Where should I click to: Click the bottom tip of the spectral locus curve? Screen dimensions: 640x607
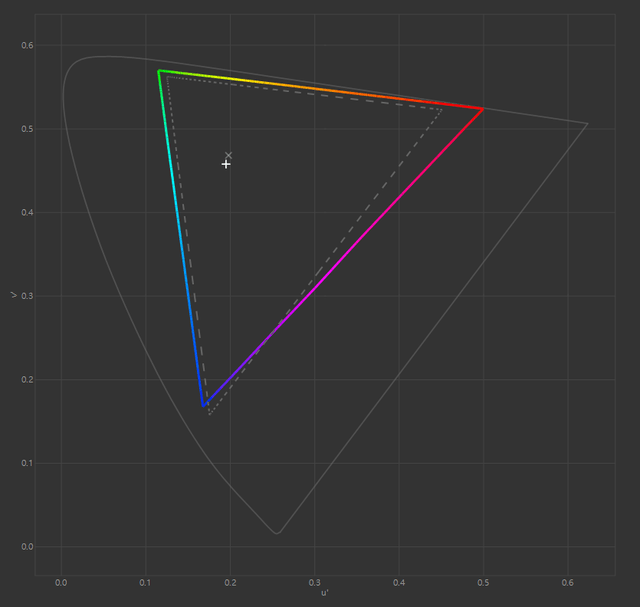click(277, 533)
